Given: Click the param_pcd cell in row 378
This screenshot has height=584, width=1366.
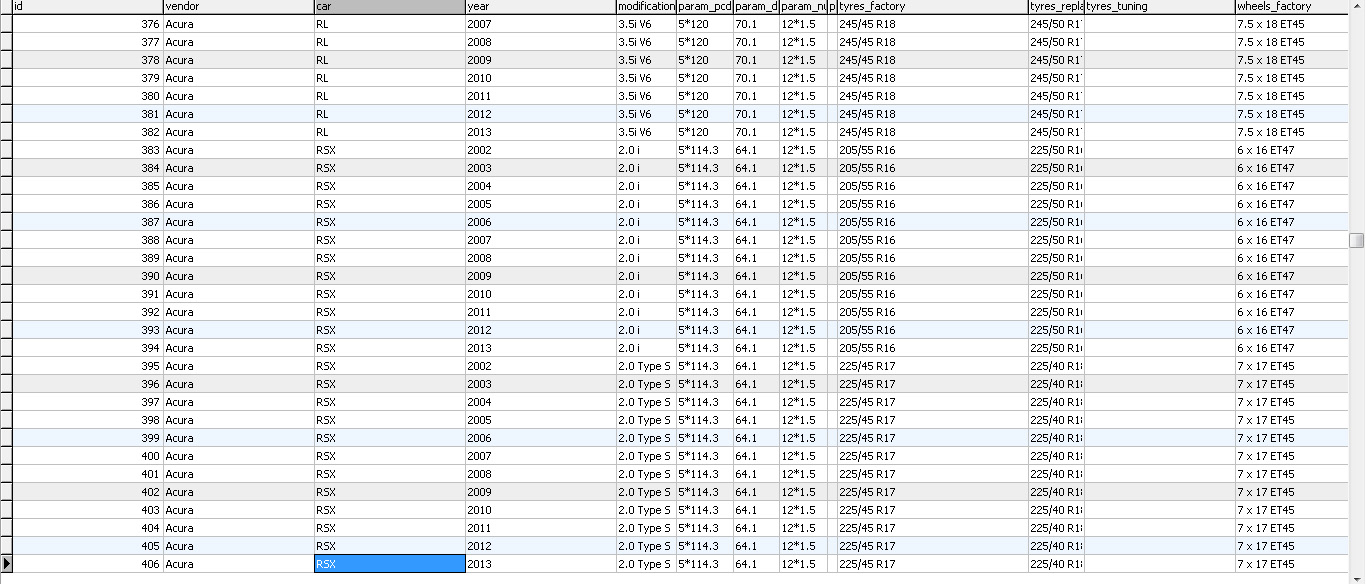Looking at the screenshot, I should [x=704, y=60].
